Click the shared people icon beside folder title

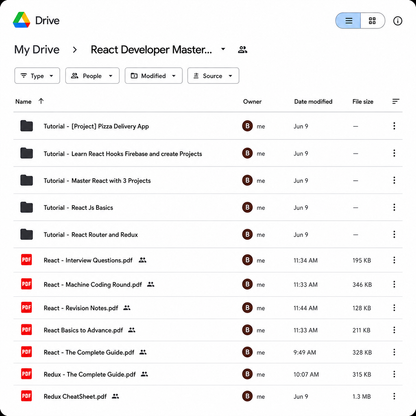pos(242,50)
